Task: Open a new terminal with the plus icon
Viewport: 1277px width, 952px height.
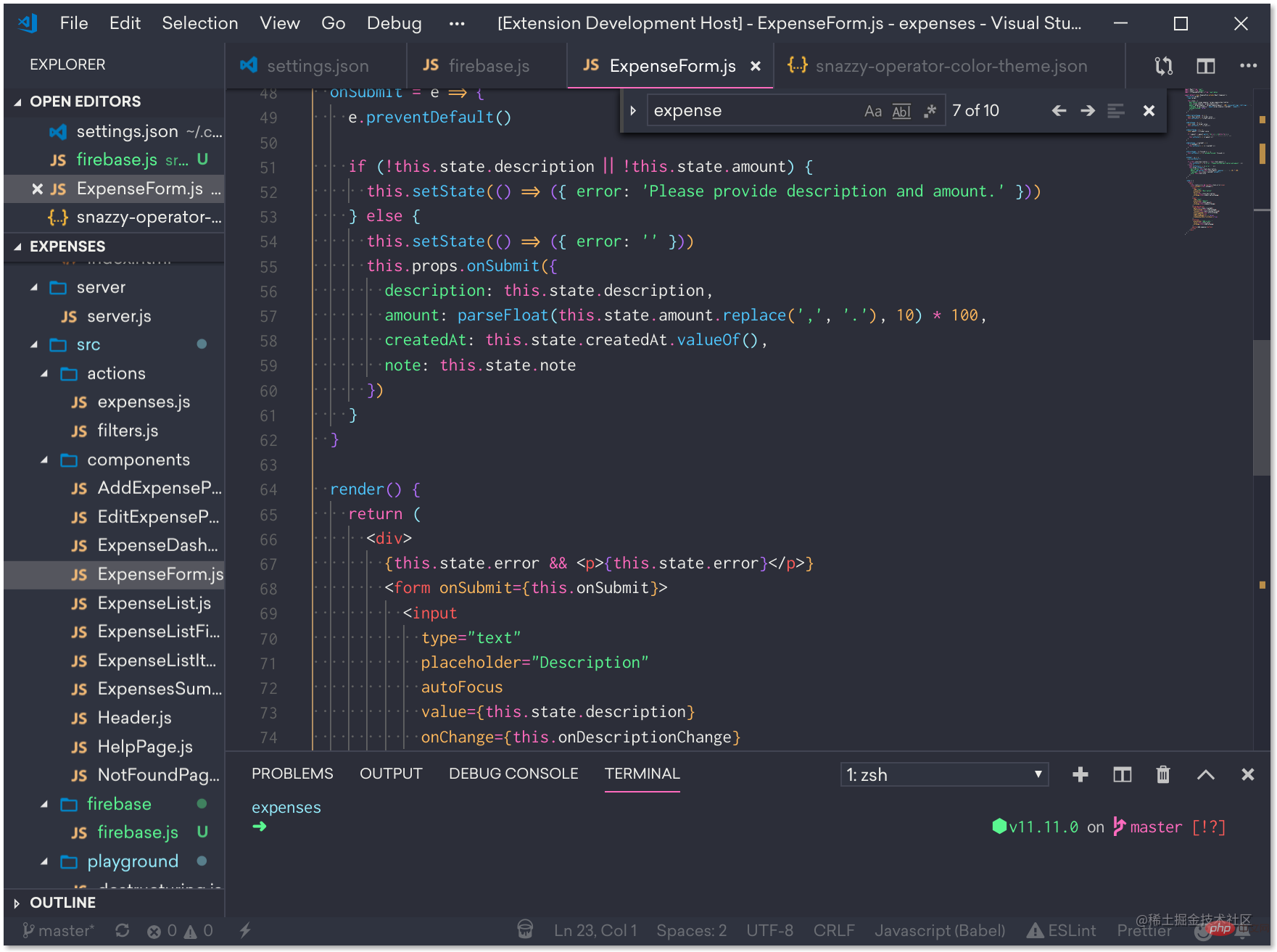Action: (x=1080, y=774)
